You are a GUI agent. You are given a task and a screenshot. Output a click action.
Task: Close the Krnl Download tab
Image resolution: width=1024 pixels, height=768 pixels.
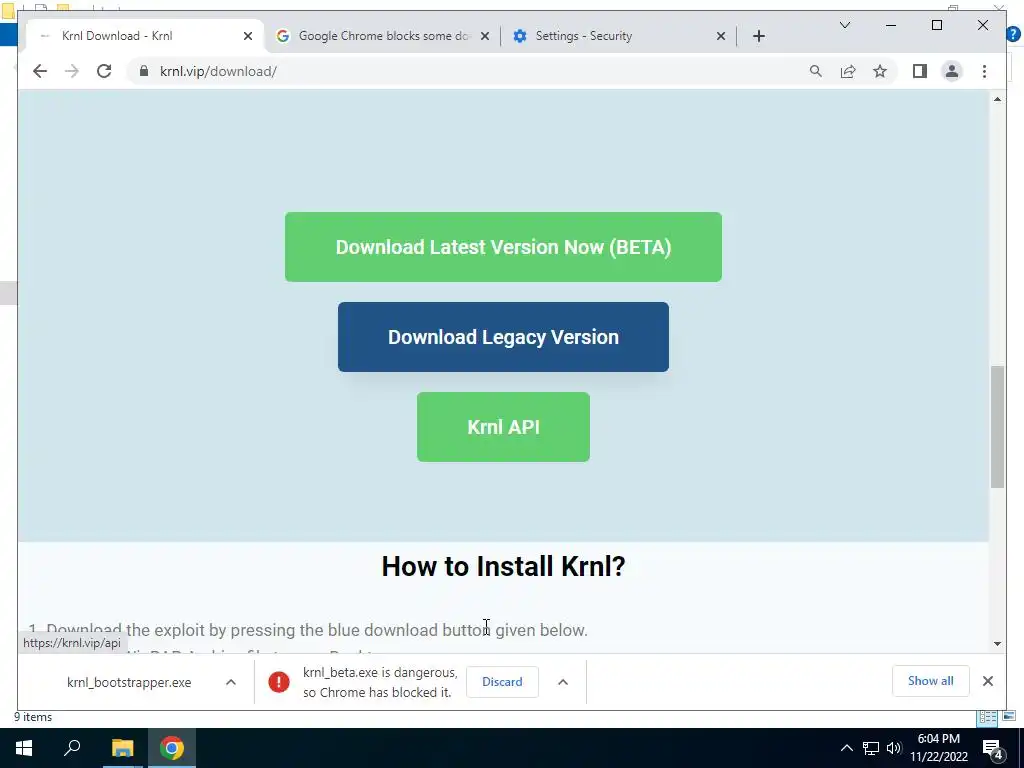click(248, 36)
